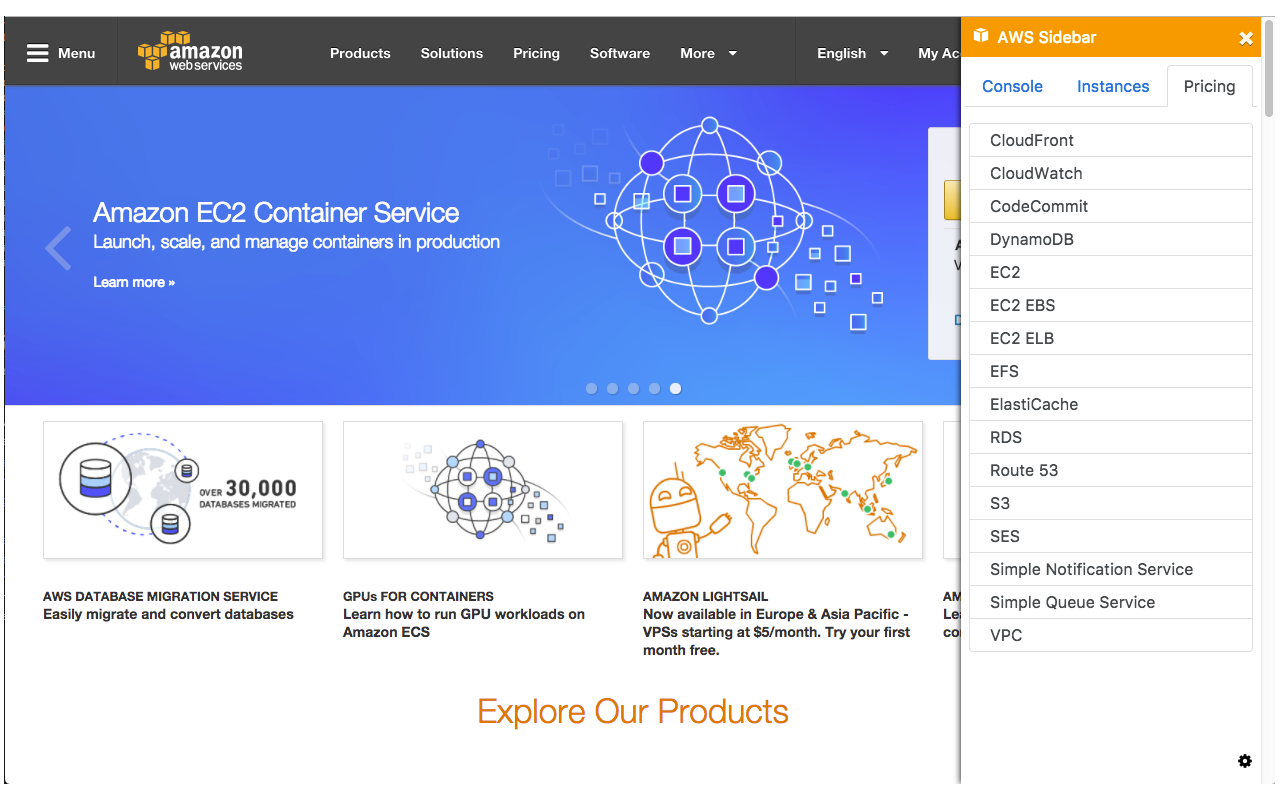The width and height of the screenshot is (1280, 800).
Task: Select S3 in the Pricing list
Action: (1110, 503)
